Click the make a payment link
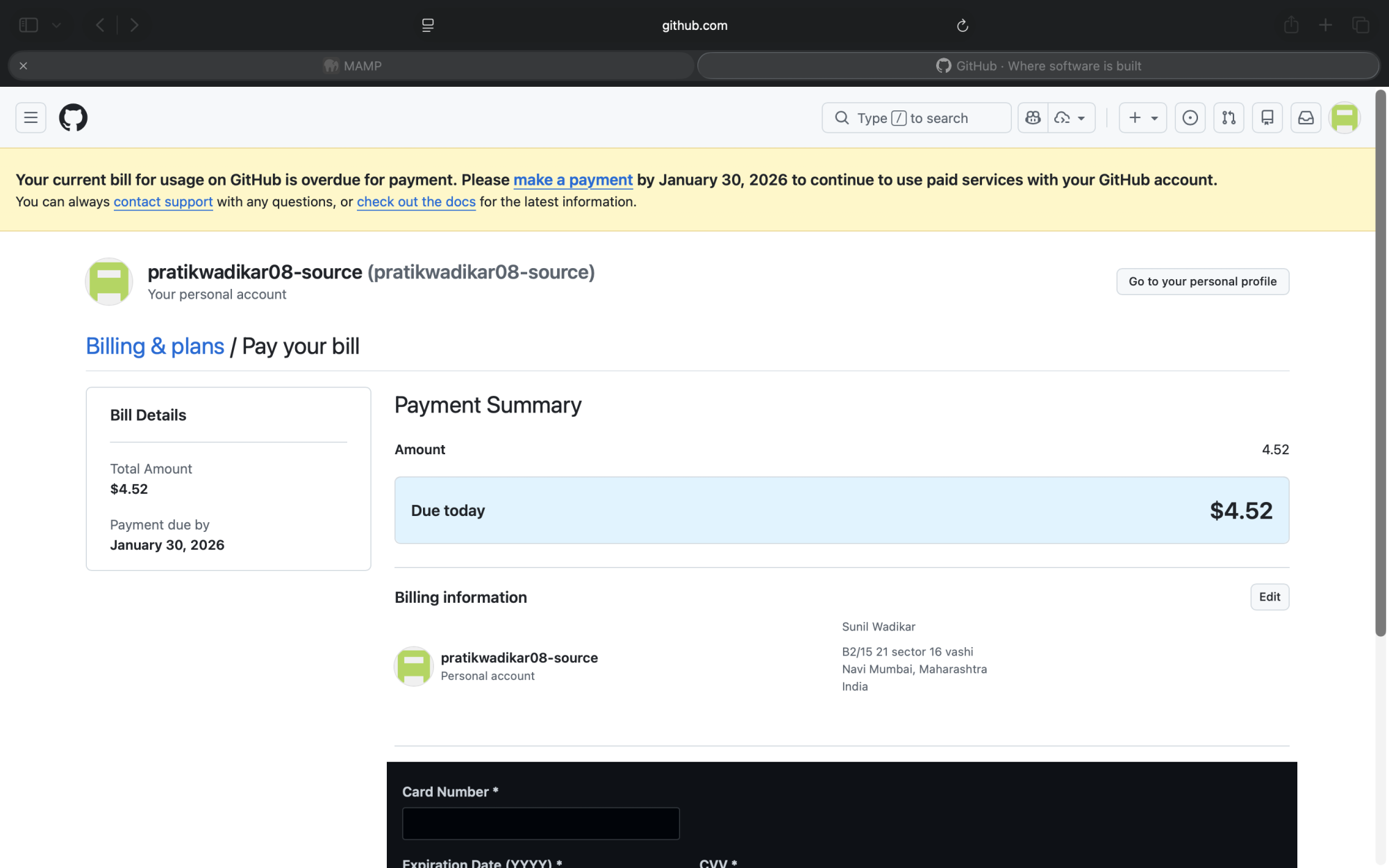This screenshot has height=868, width=1389. click(x=573, y=180)
